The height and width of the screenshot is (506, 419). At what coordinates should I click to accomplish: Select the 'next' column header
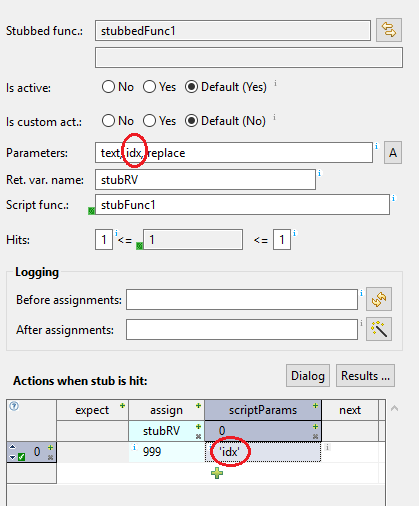point(350,410)
